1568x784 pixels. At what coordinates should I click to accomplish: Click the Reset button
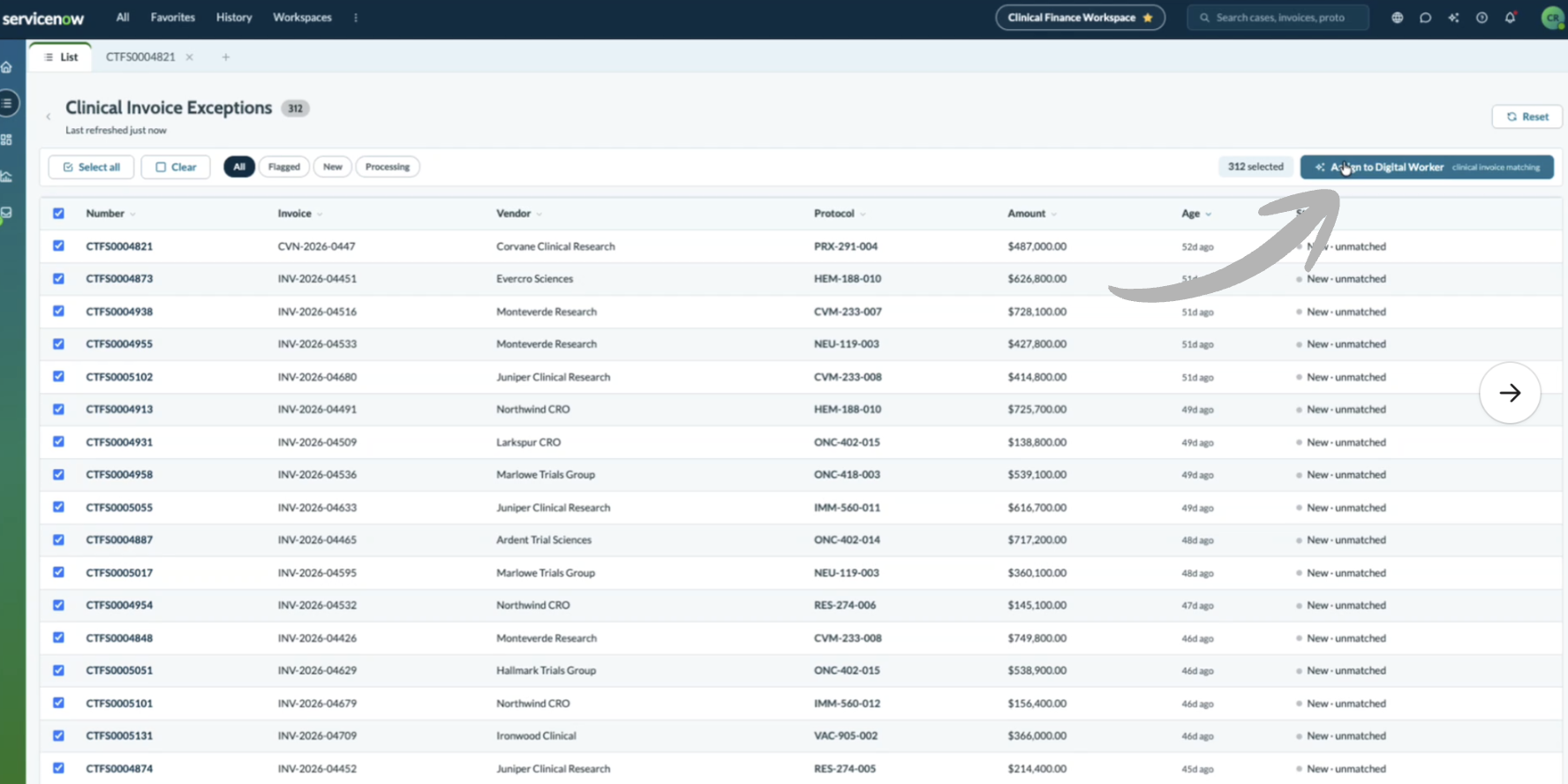1527,117
